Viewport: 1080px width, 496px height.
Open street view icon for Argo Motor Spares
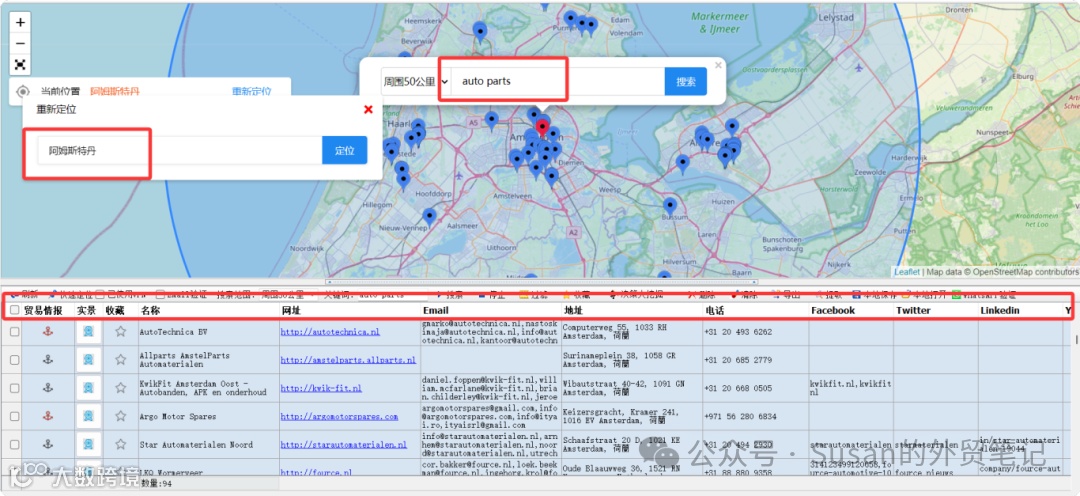pos(88,416)
